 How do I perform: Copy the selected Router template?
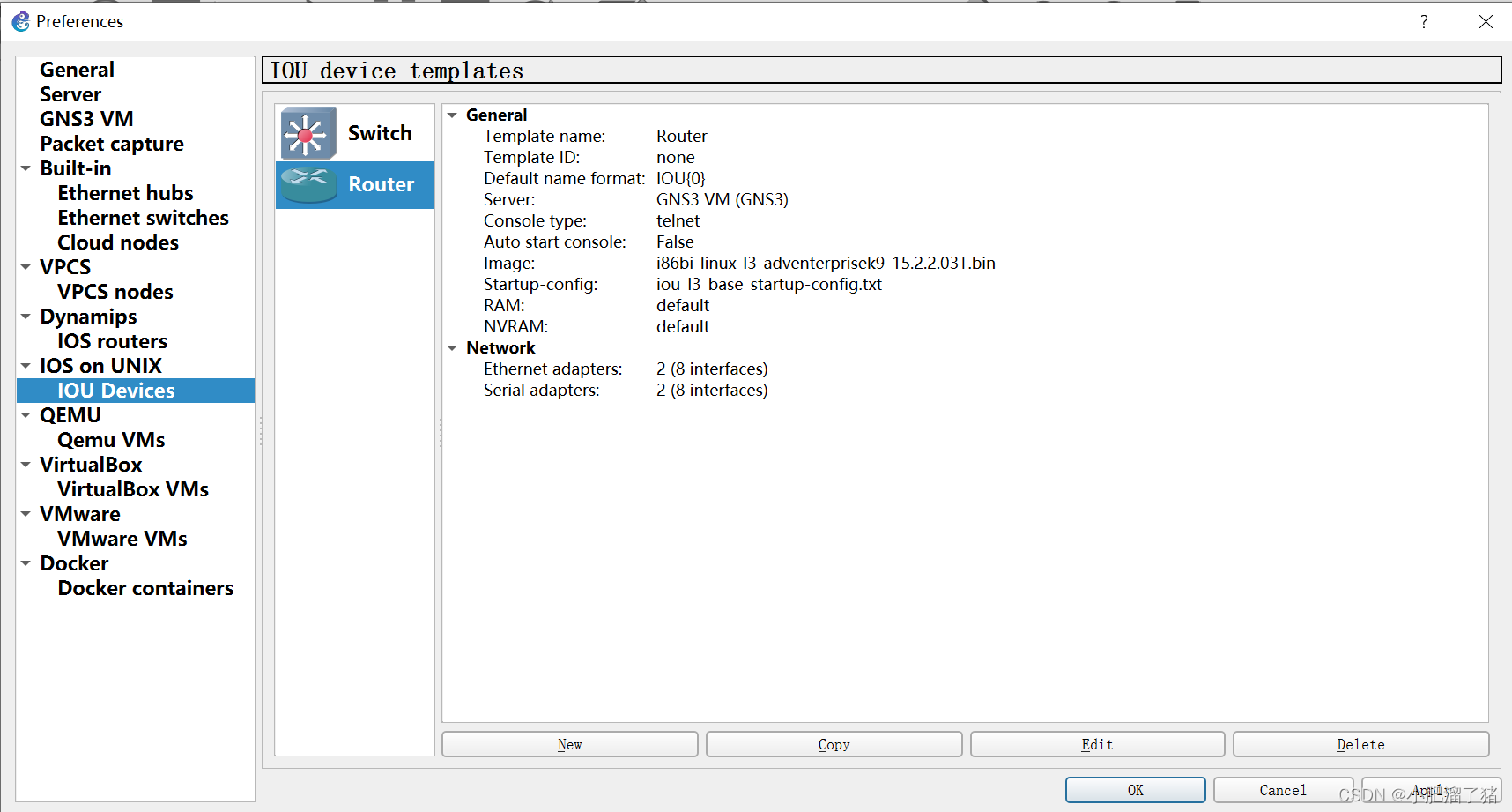(x=834, y=744)
